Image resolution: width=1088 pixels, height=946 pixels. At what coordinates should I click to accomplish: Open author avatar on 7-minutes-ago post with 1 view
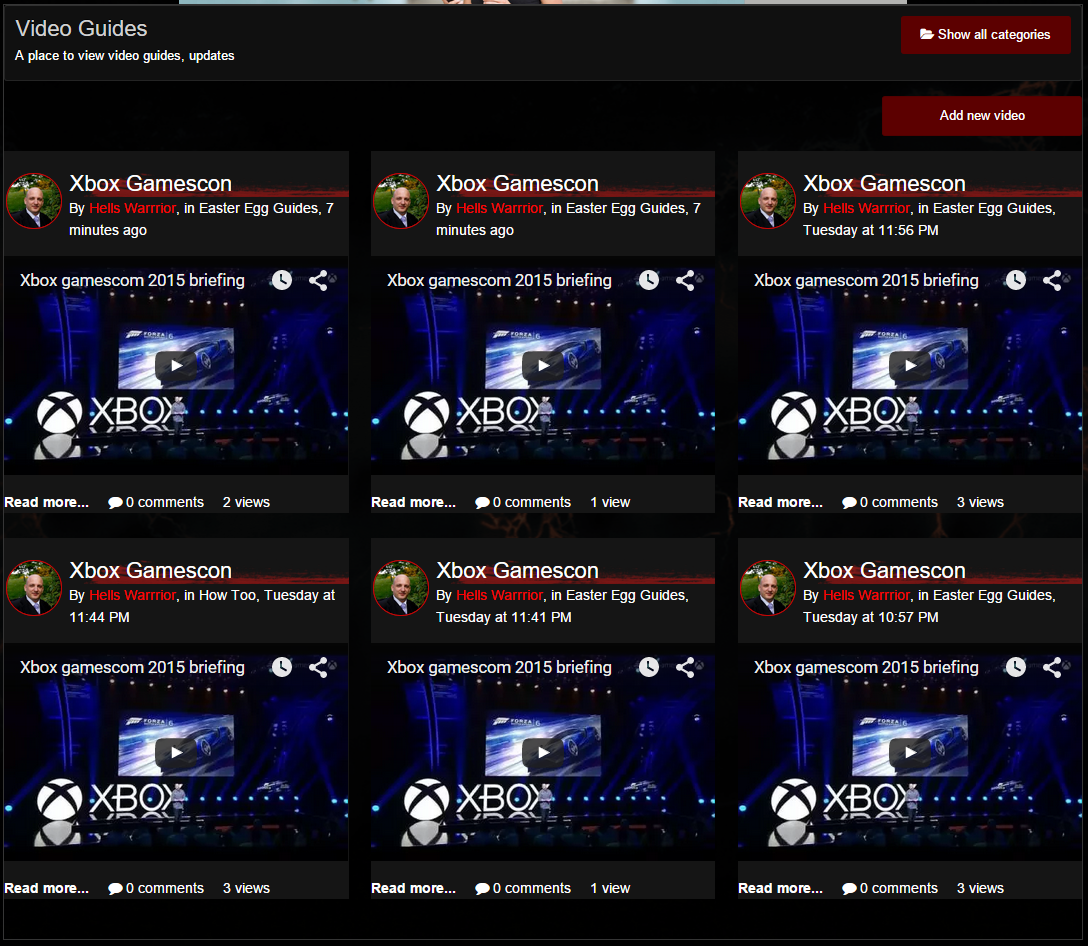[x=401, y=201]
